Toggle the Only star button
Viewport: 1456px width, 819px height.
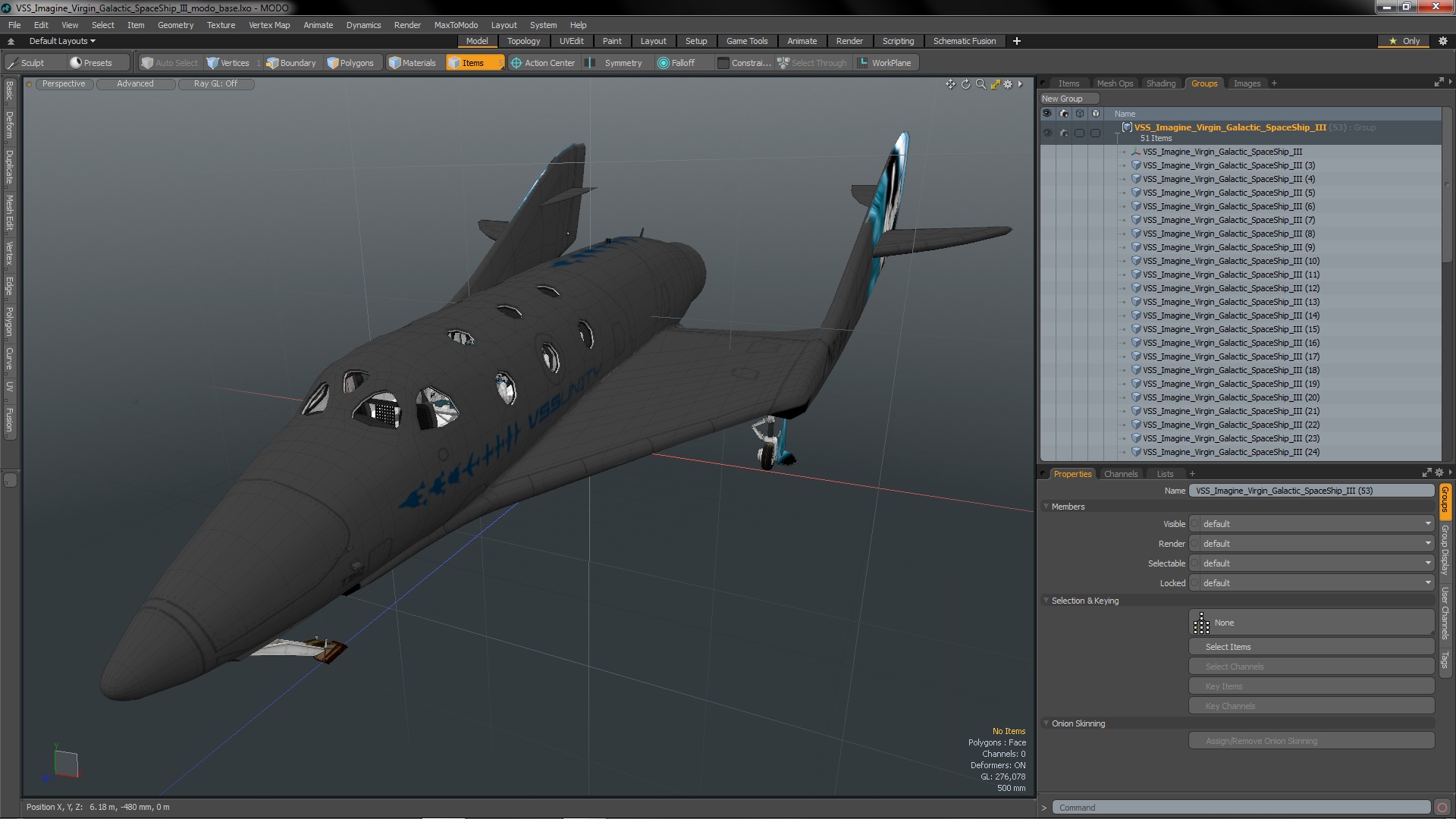(1404, 41)
